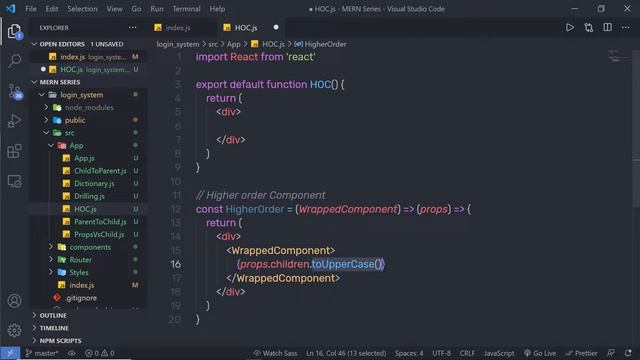
Task: Change indentation via Spaces: 4
Action: [409, 353]
